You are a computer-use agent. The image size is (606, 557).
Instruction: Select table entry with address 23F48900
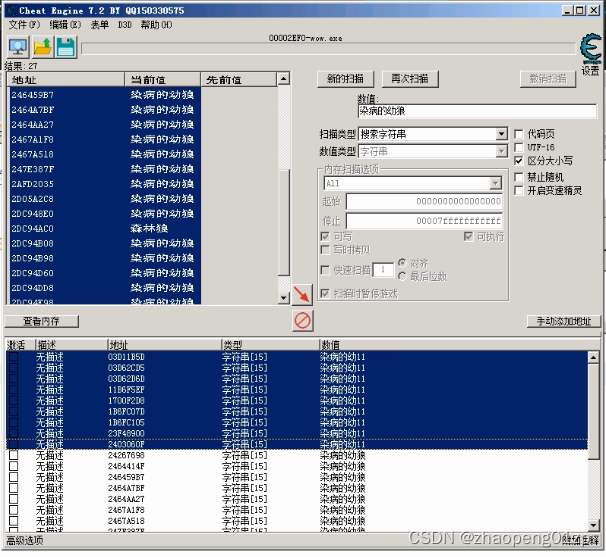(297, 433)
